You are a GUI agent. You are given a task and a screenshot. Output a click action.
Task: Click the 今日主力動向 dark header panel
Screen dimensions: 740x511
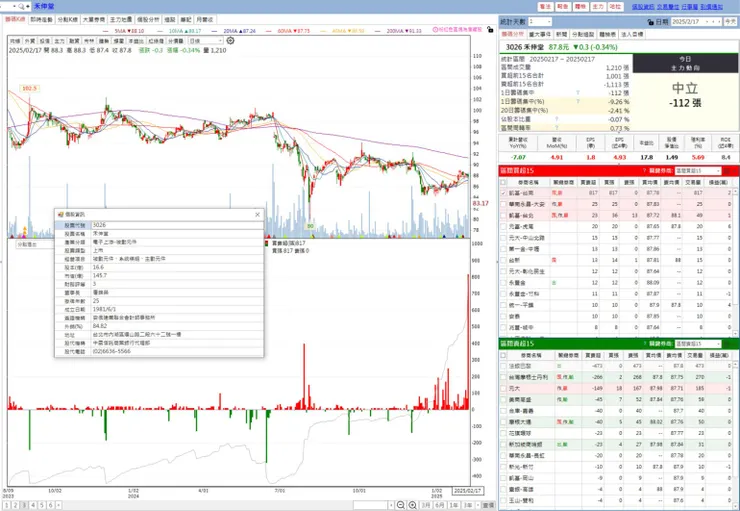[685, 63]
